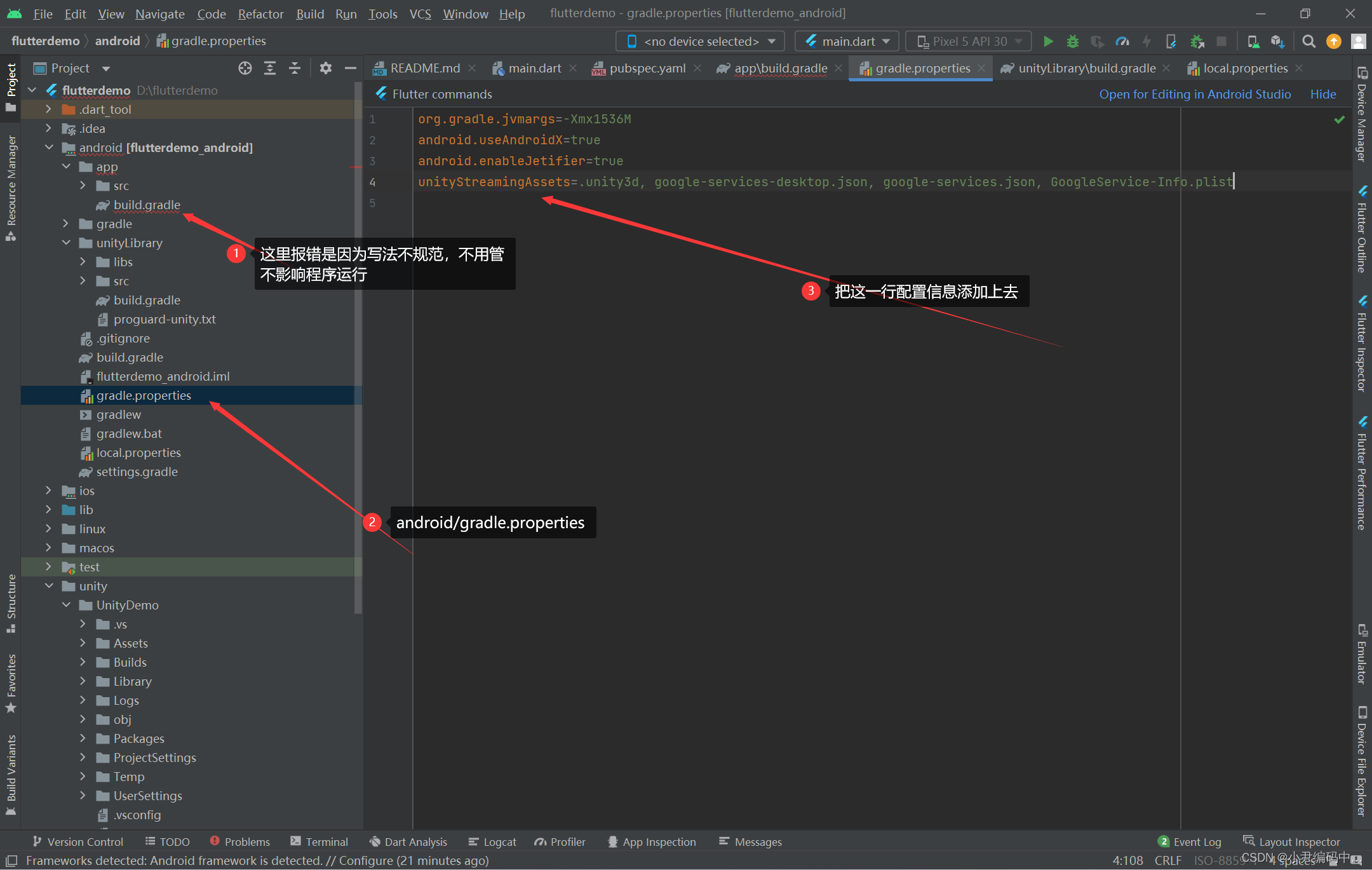This screenshot has height=870, width=1372.
Task: Click the Debug bug icon in toolbar
Action: pyautogui.click(x=1073, y=41)
